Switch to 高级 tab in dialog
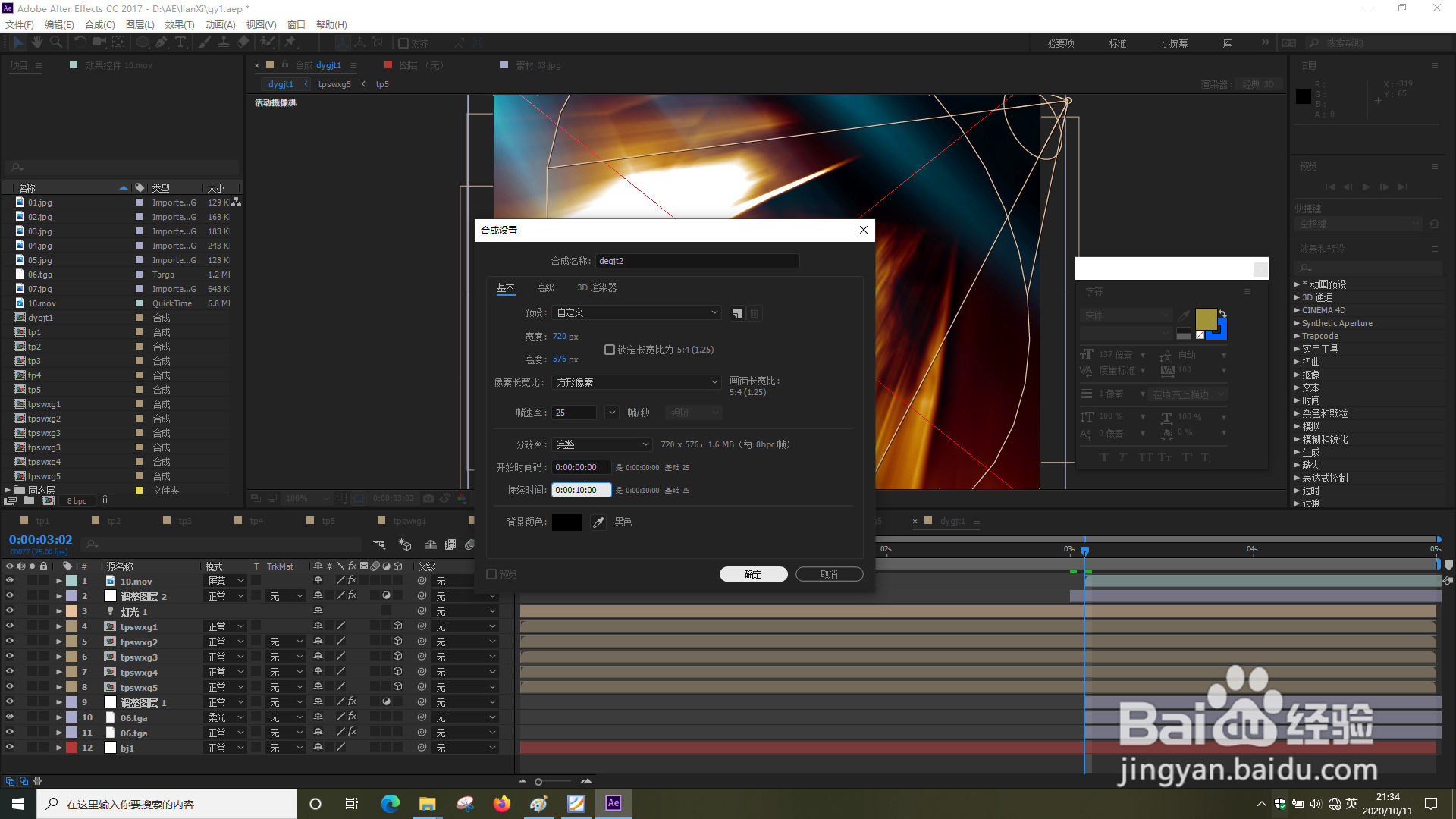The height and width of the screenshot is (819, 1456). [546, 287]
